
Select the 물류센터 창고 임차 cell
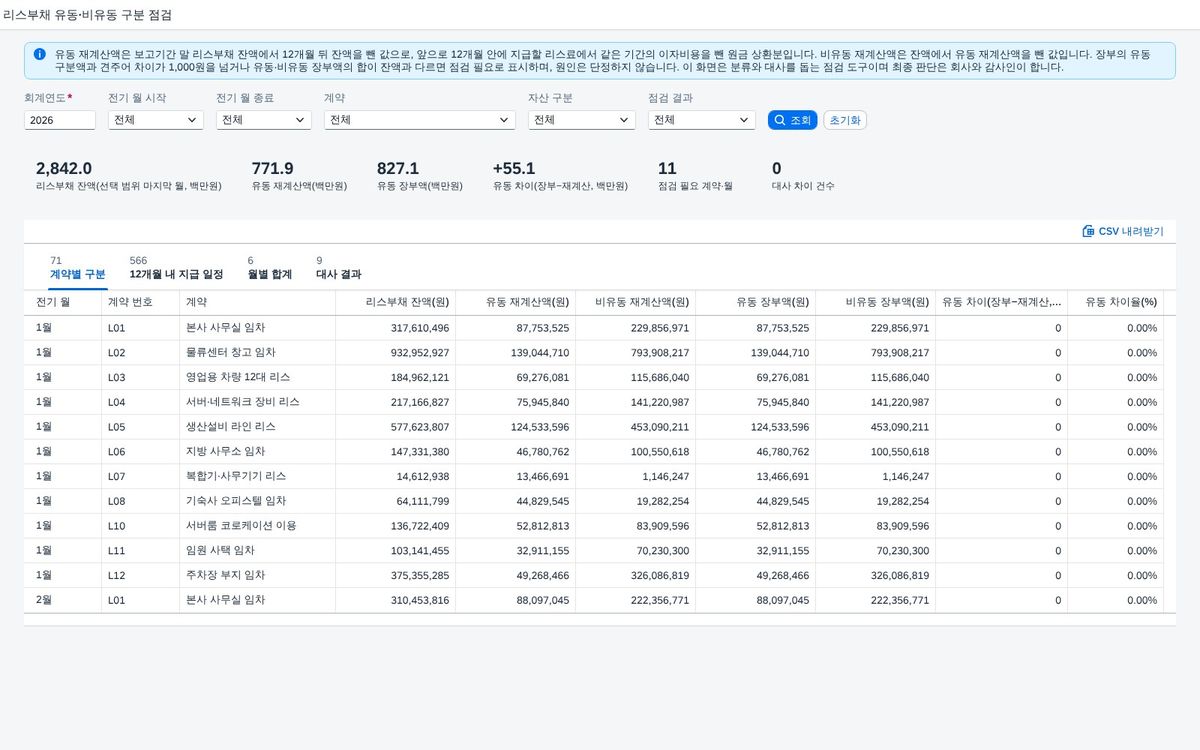pos(257,353)
